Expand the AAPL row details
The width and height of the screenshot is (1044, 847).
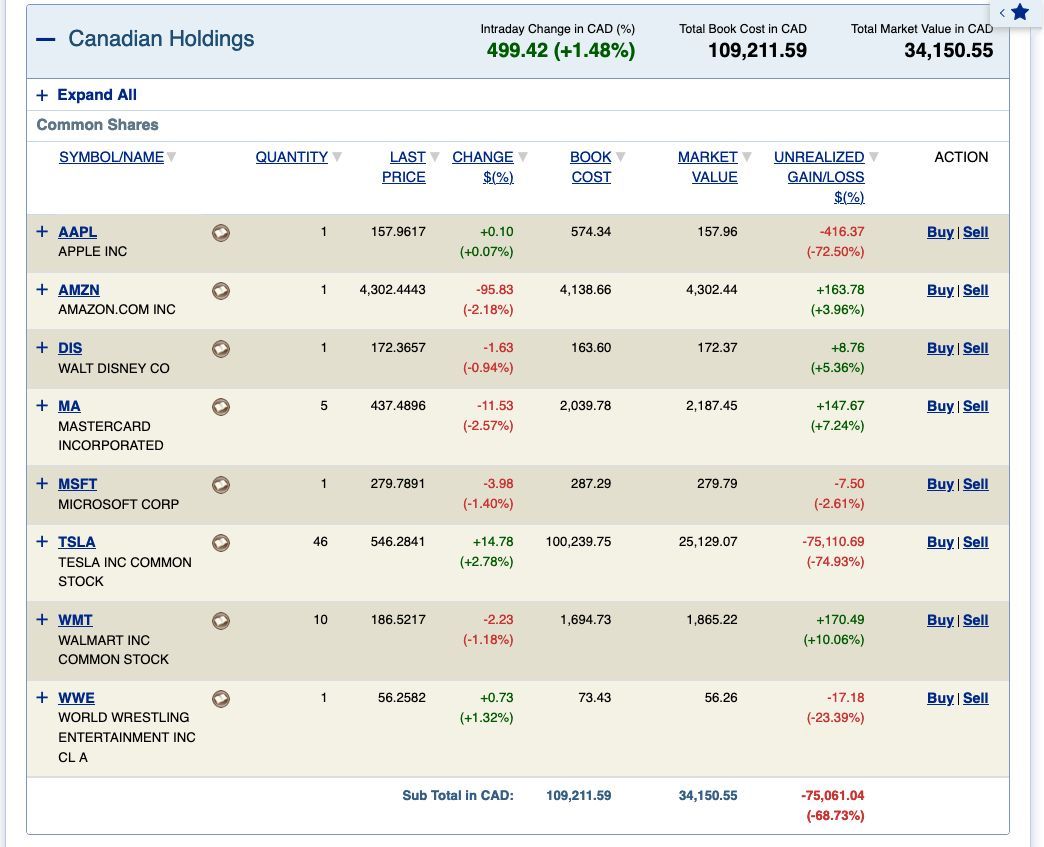(x=42, y=231)
